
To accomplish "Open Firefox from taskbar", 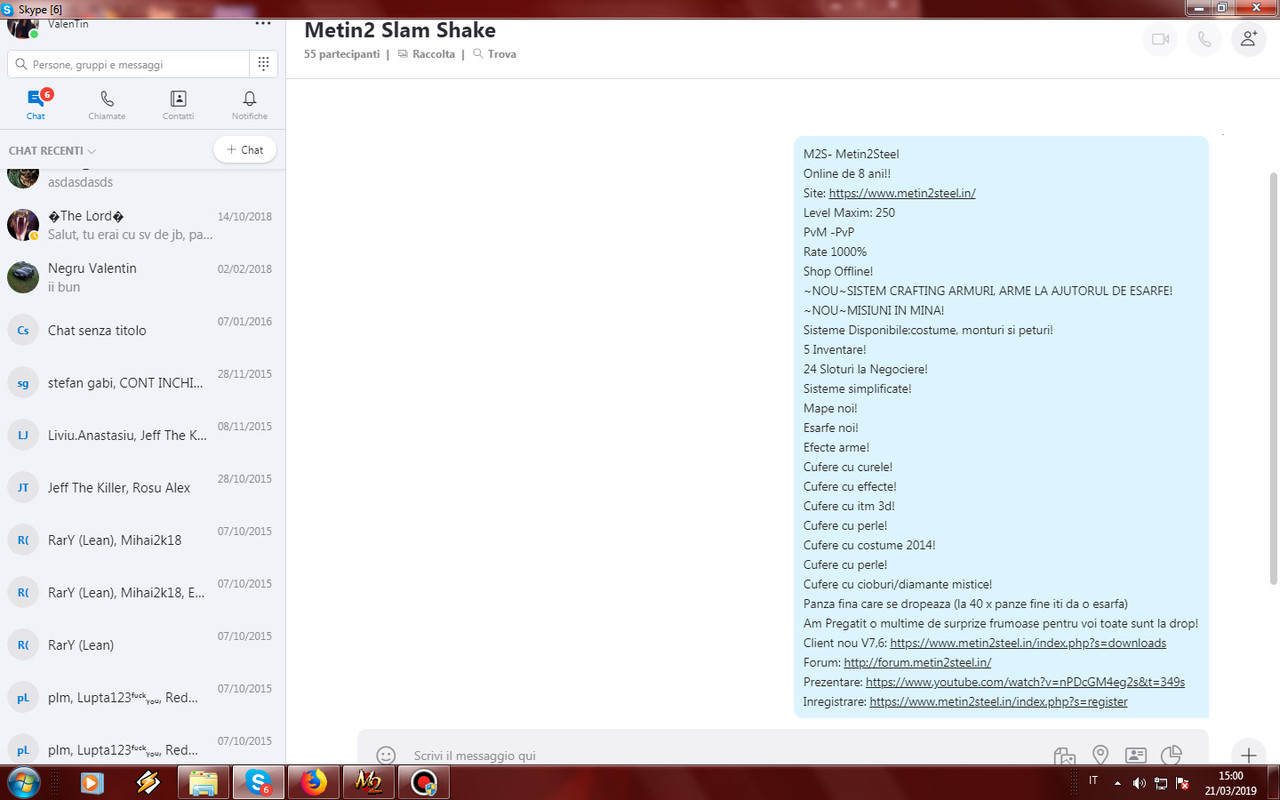I will click(314, 782).
